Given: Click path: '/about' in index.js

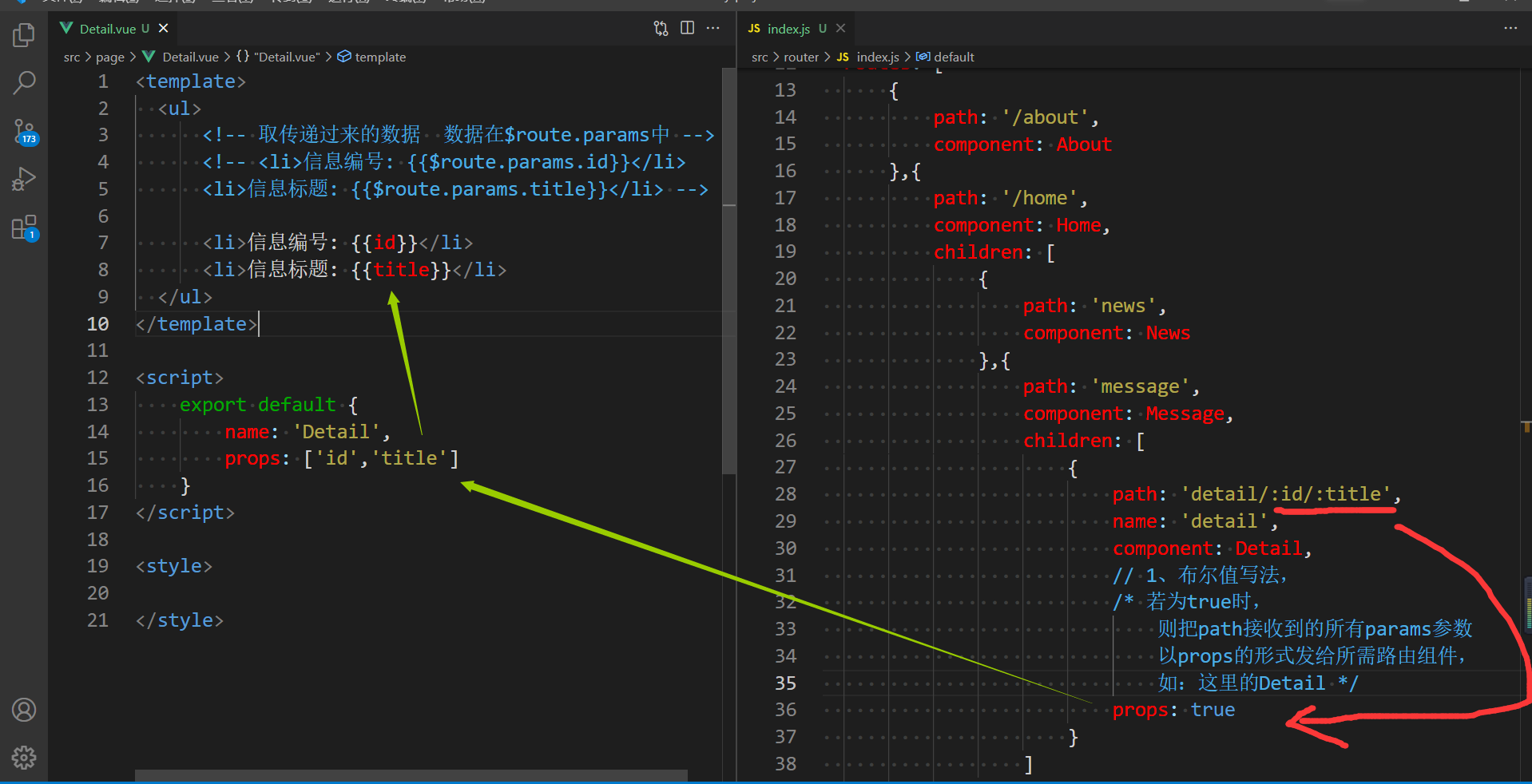Looking at the screenshot, I should click(x=1016, y=117).
